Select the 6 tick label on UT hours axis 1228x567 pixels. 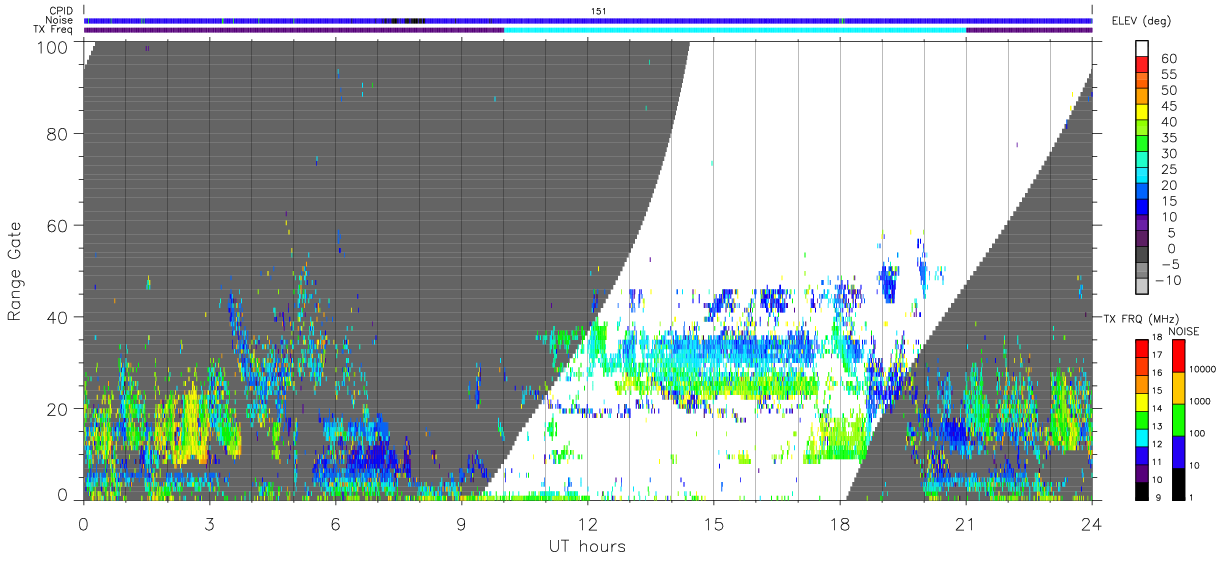[x=335, y=524]
